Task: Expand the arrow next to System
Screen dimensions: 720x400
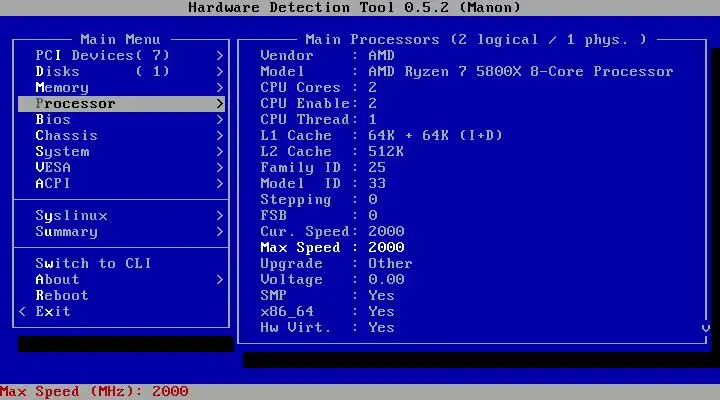Action: [219, 152]
